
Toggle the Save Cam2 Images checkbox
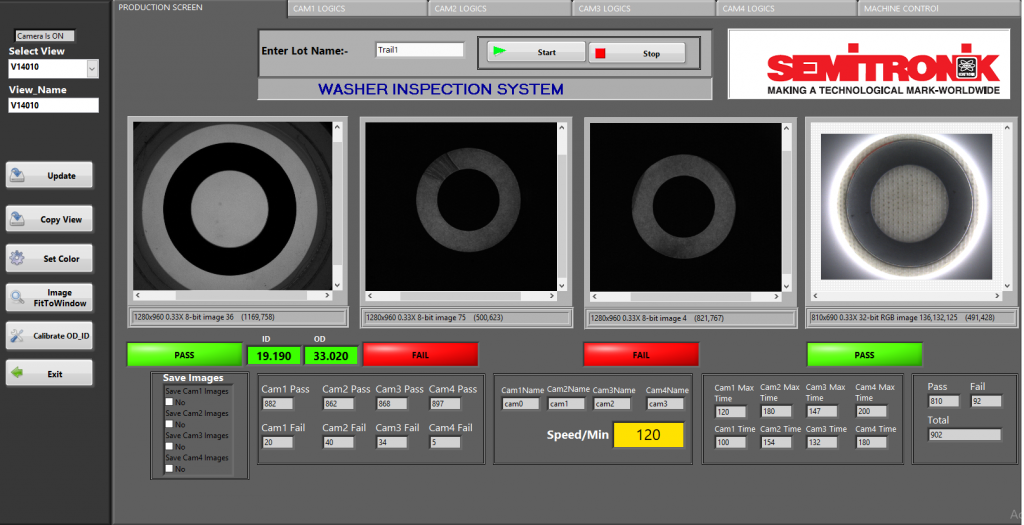click(169, 424)
